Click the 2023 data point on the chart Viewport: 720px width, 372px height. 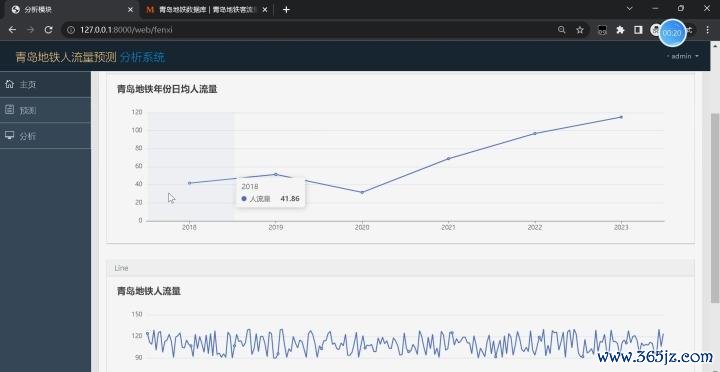click(x=621, y=117)
